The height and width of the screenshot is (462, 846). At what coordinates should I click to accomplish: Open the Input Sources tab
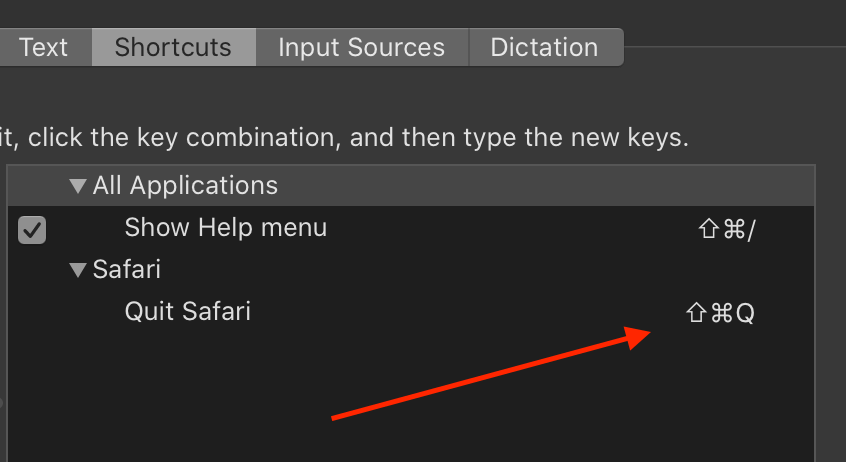coord(362,47)
